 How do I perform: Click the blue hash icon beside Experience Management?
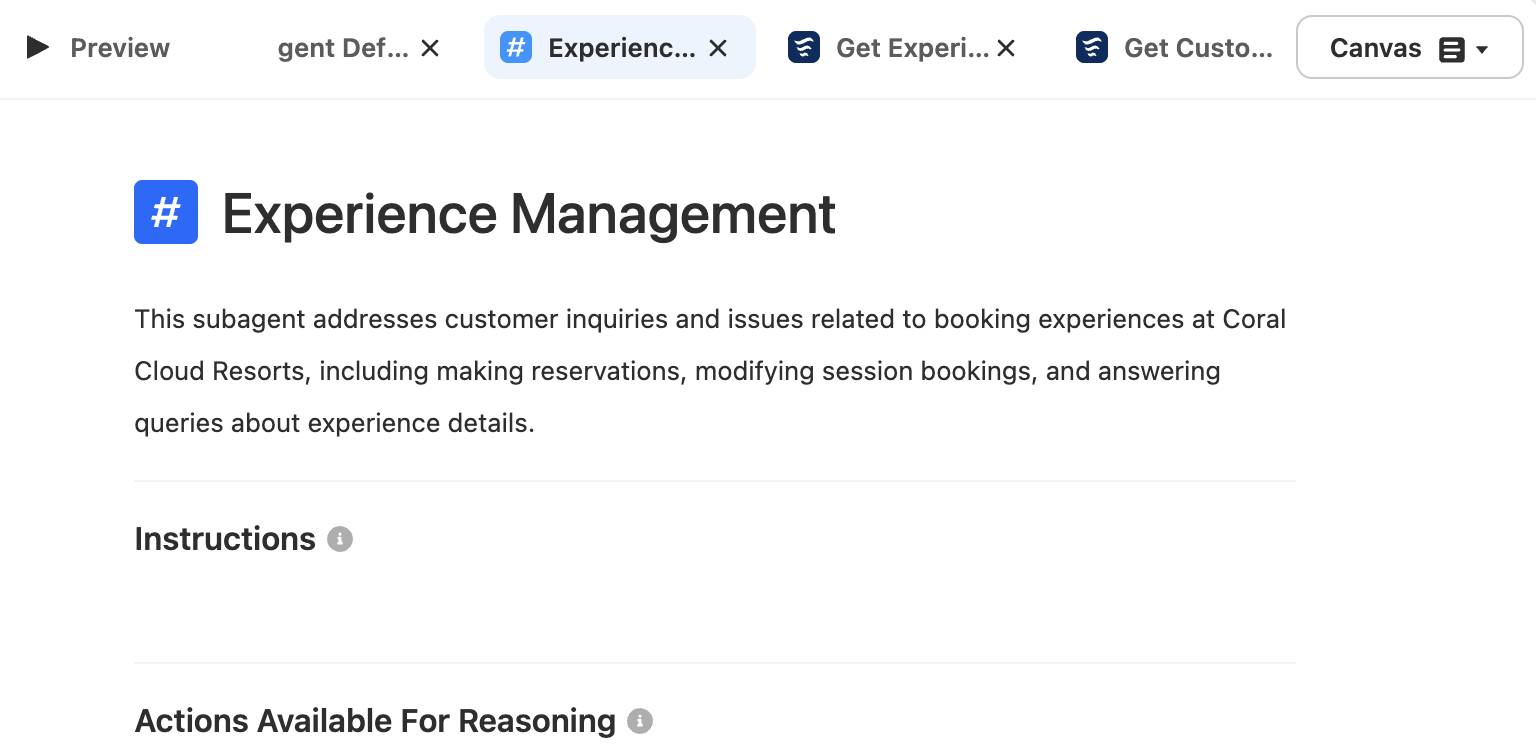[x=166, y=212]
